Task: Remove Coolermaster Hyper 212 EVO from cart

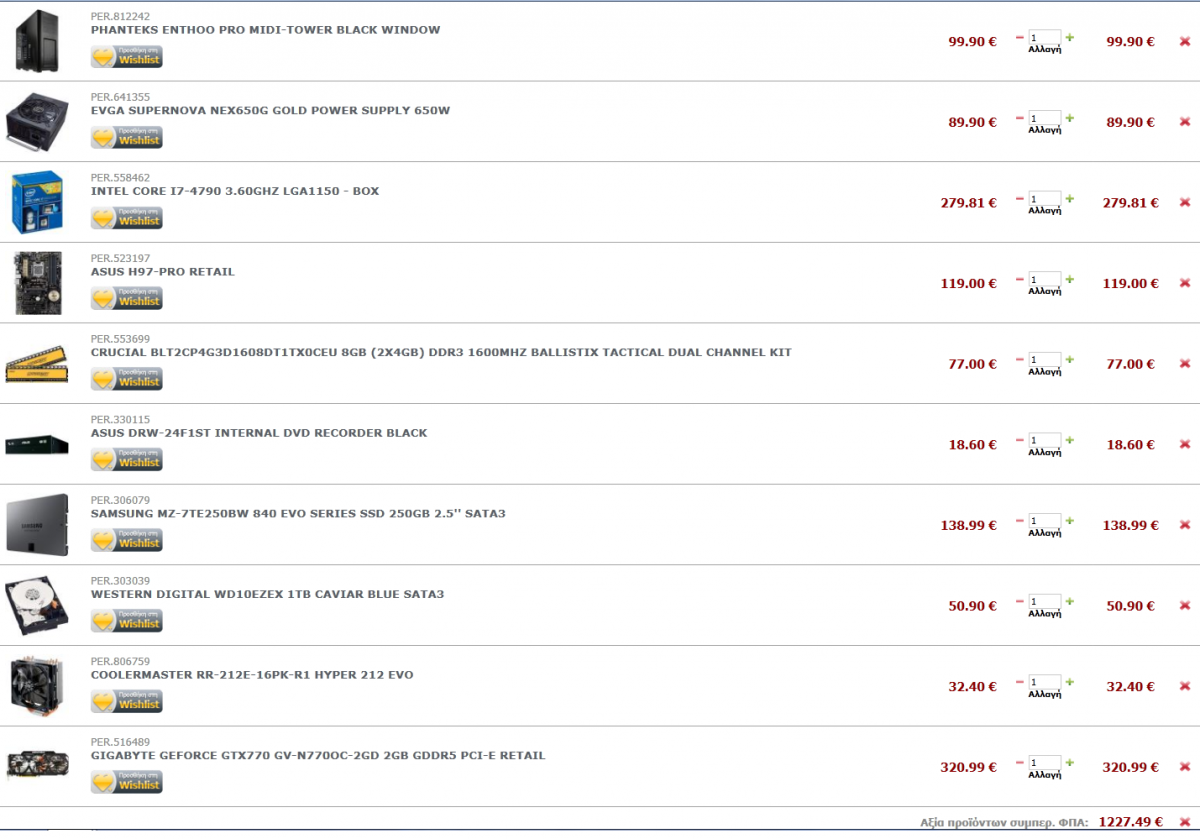Action: coord(1185,687)
